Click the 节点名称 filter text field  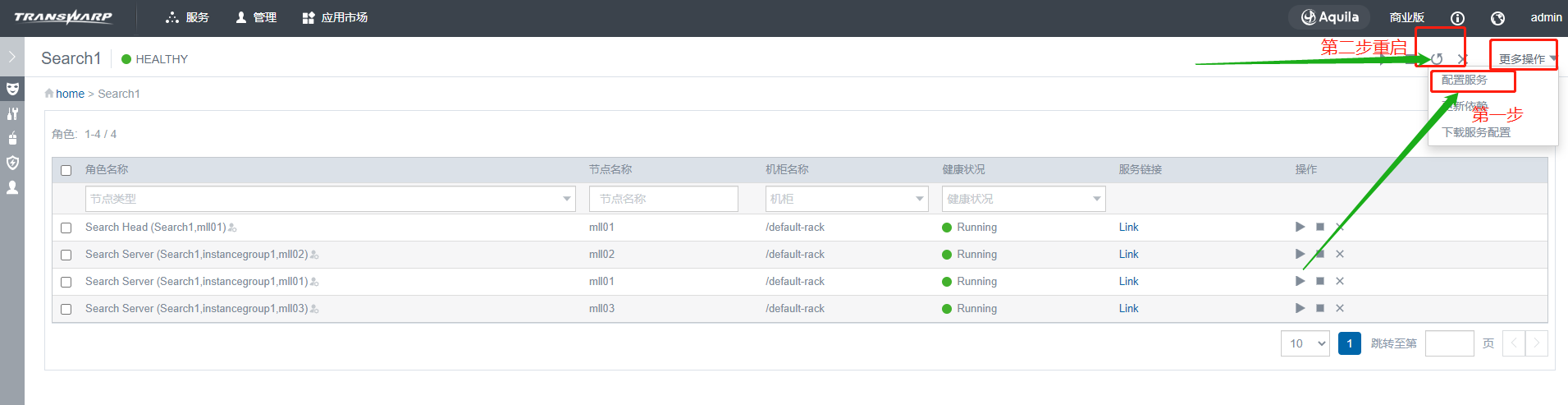coord(663,199)
